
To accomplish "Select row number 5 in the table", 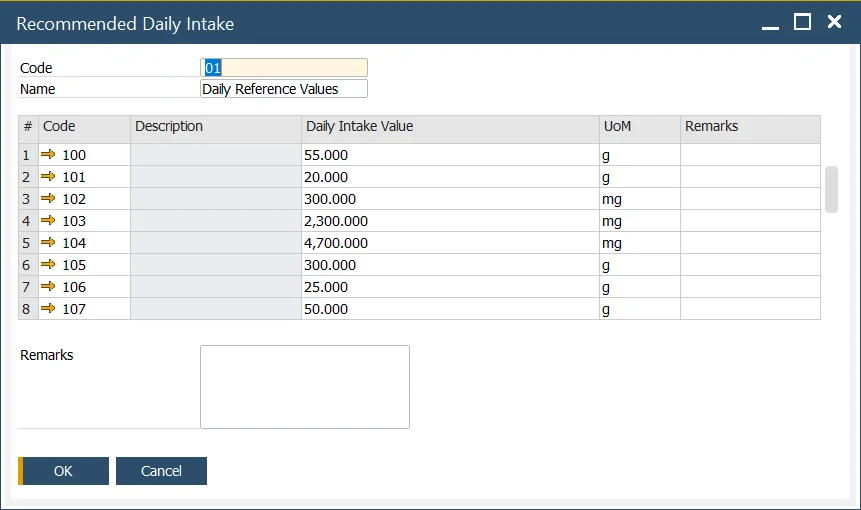I will click(27, 243).
